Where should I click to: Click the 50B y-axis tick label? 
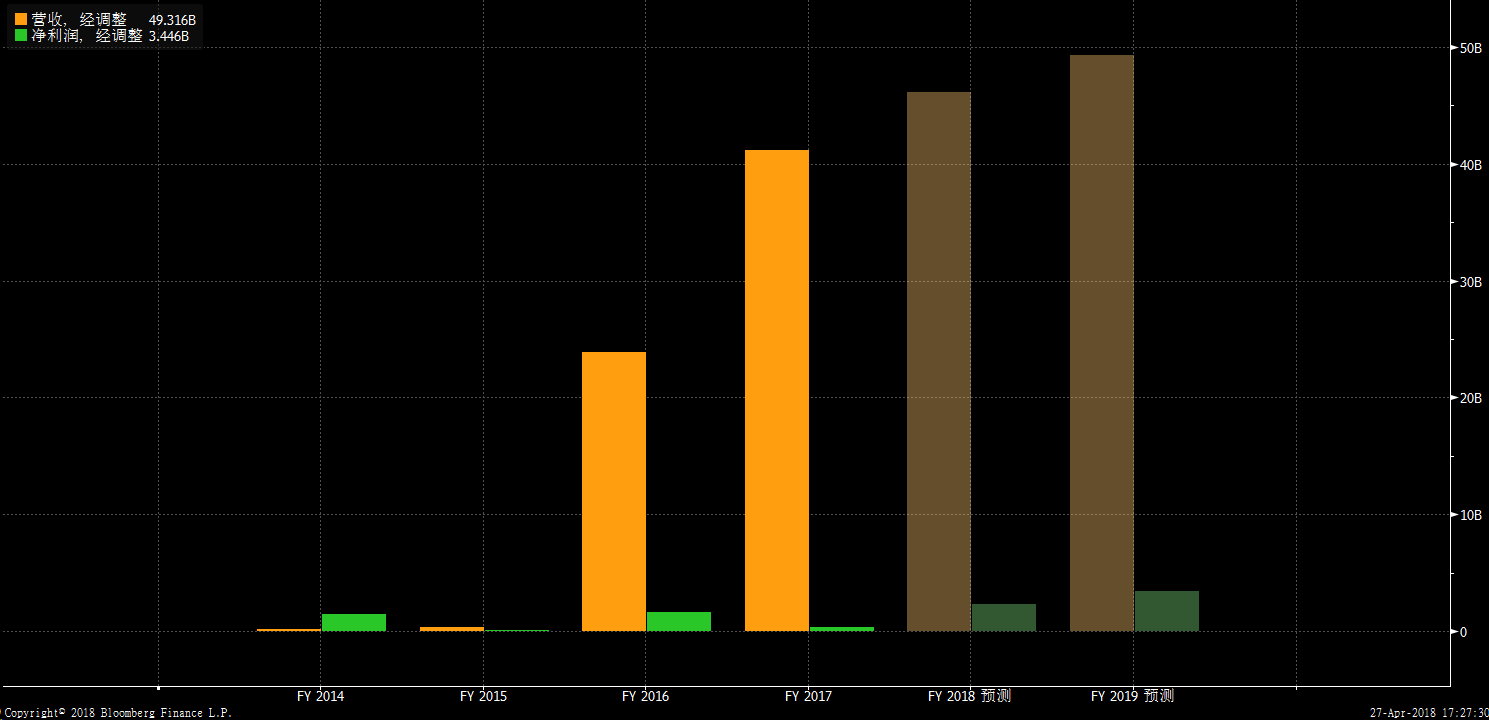pos(1470,48)
